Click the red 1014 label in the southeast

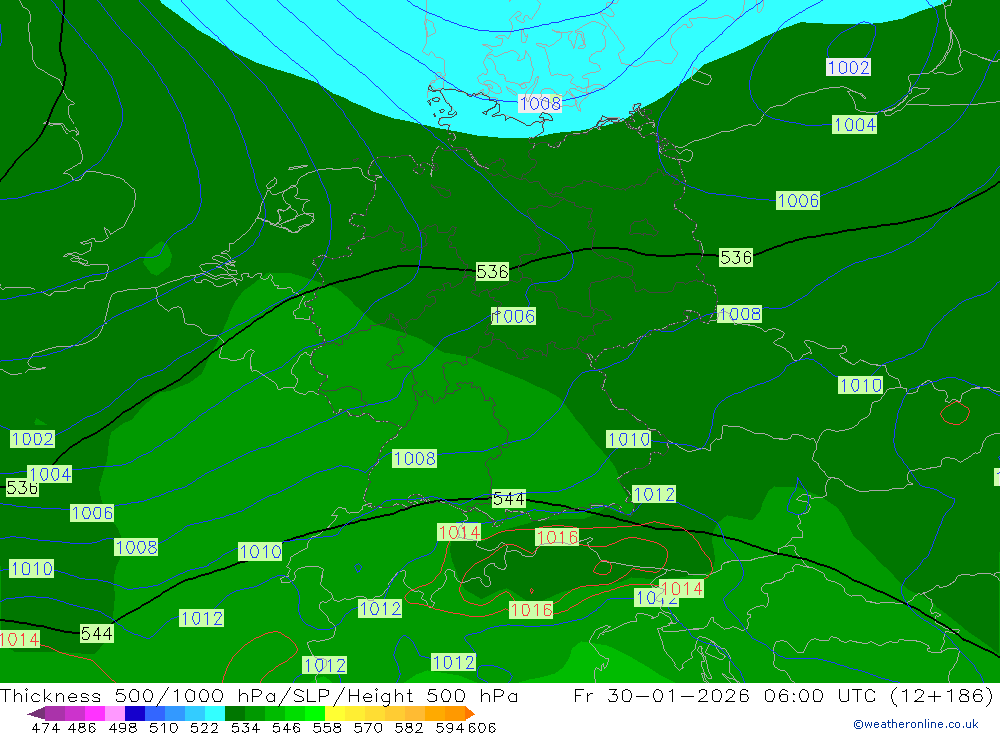click(x=681, y=588)
